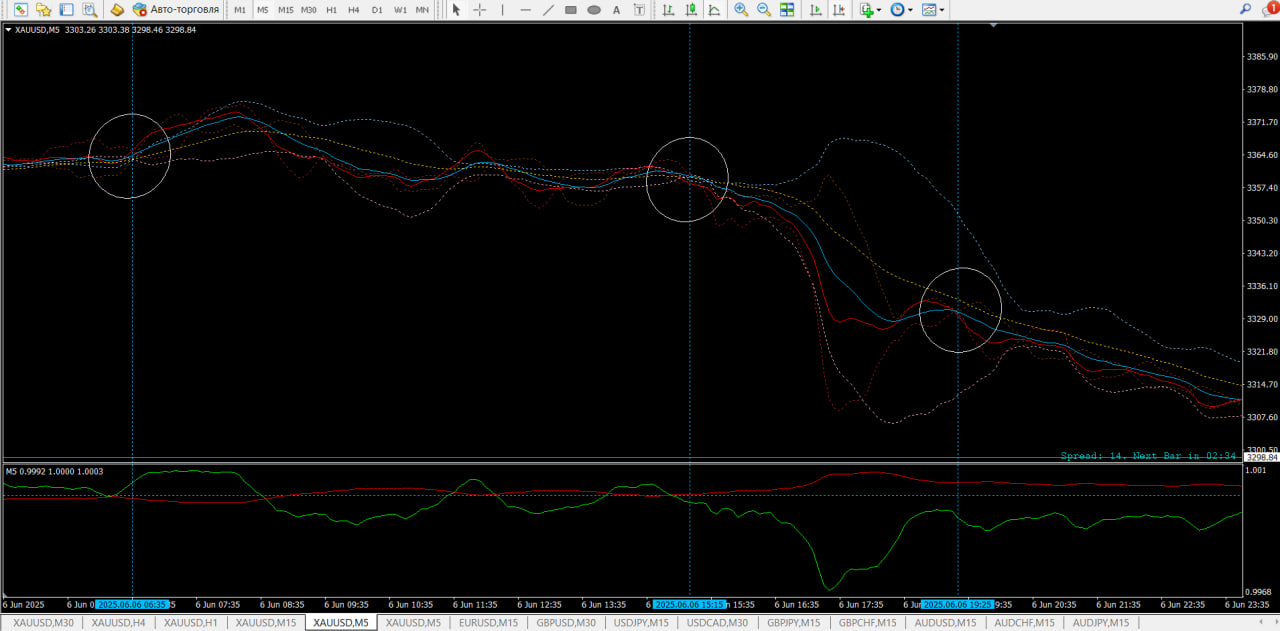The width and height of the screenshot is (1280, 631).
Task: Switch timeframe to W1
Action: point(400,10)
